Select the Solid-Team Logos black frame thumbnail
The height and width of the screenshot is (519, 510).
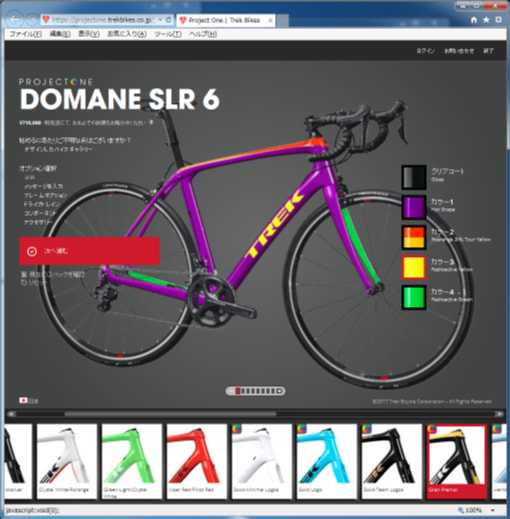pos(392,461)
